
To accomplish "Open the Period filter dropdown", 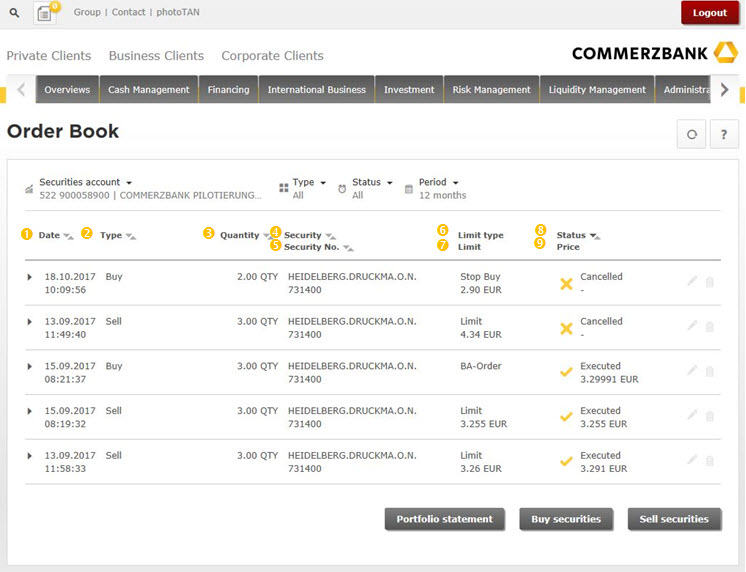I will tap(438, 182).
